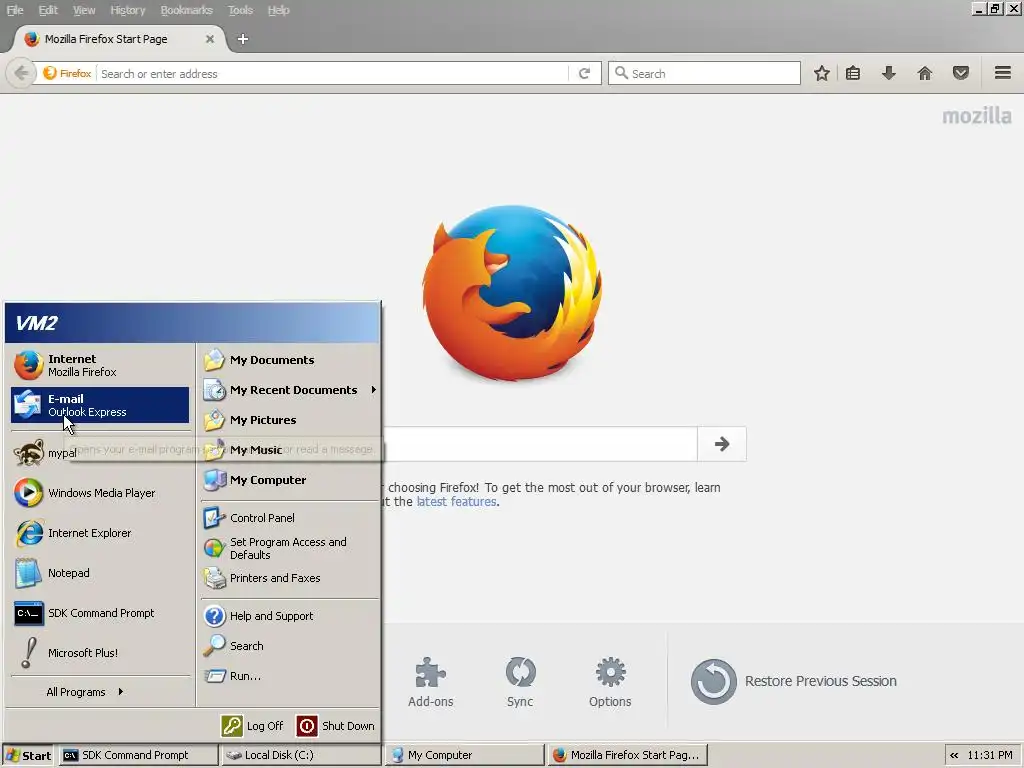The image size is (1024, 768).
Task: Open Firefox History menu
Action: coord(127,10)
